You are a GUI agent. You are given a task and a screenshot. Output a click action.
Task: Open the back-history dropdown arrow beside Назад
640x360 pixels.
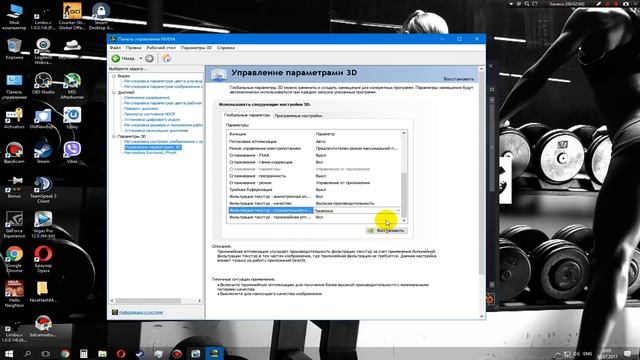coord(140,58)
